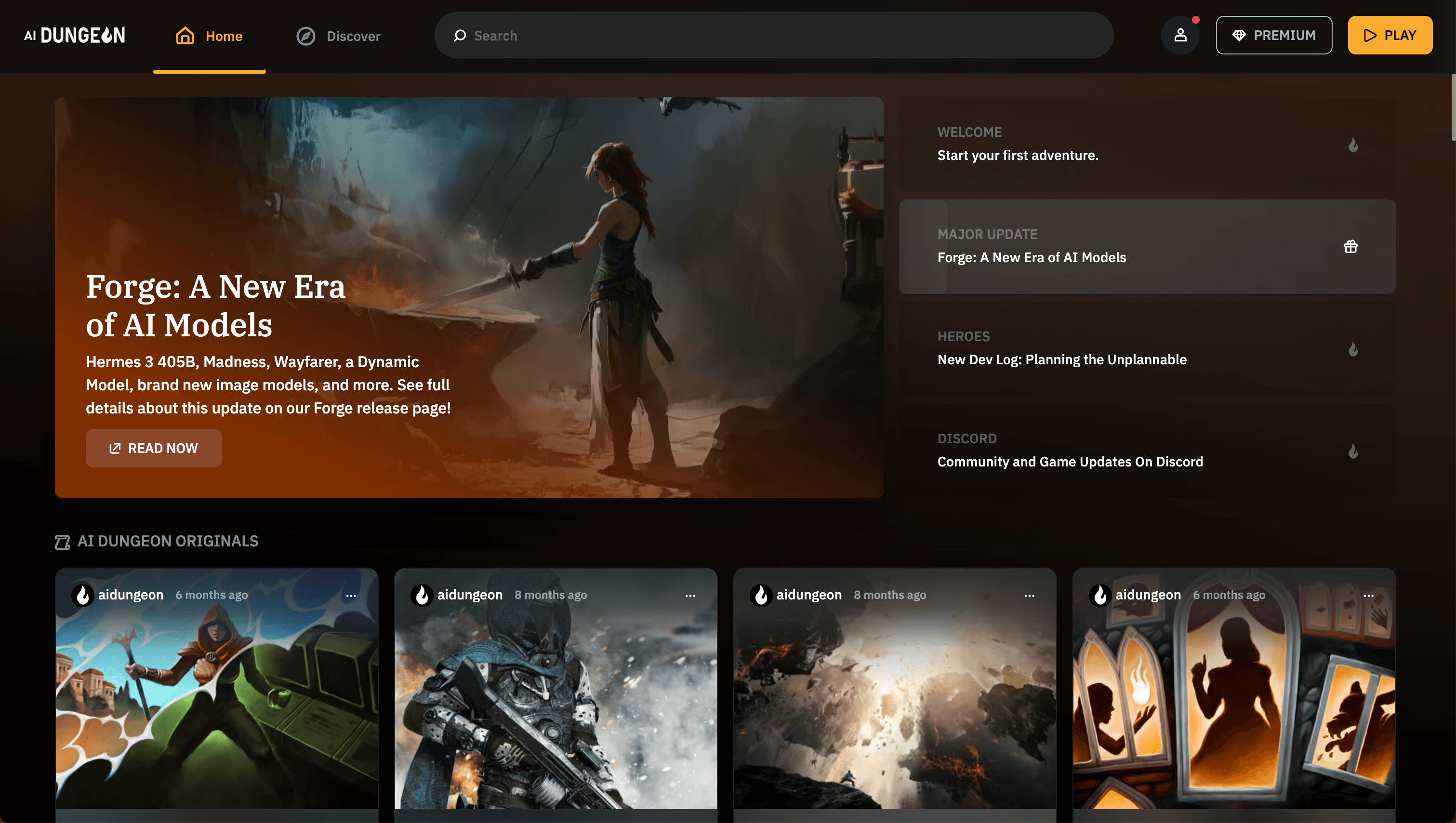
Task: Click the Hermes 3 405B banner description
Action: [x=268, y=385]
